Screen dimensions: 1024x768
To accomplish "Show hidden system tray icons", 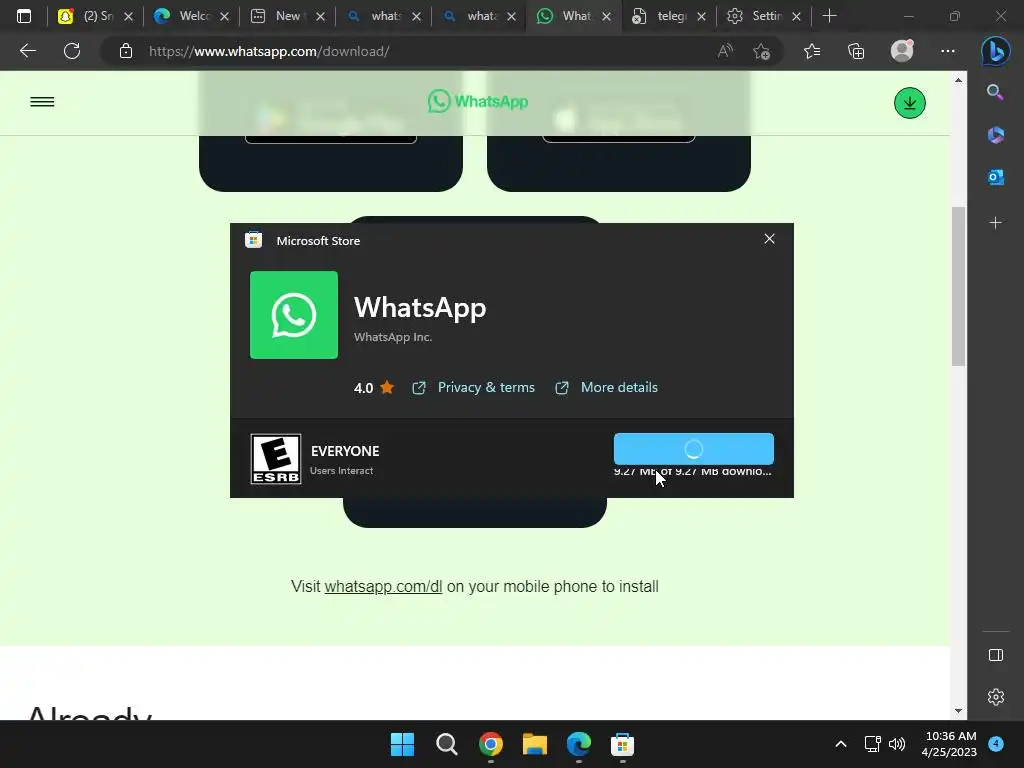I will [x=841, y=744].
